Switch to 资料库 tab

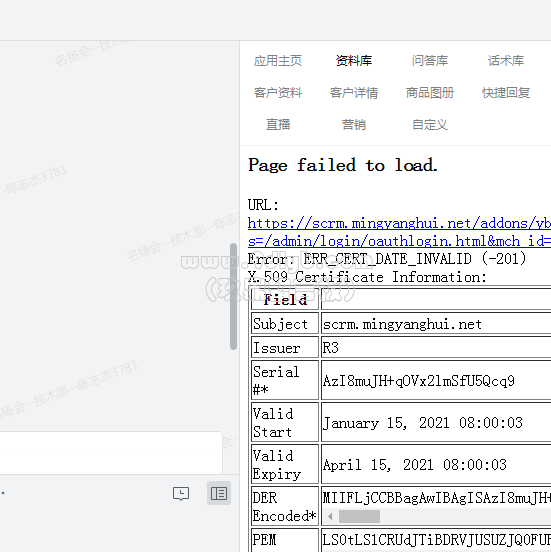click(x=354, y=61)
